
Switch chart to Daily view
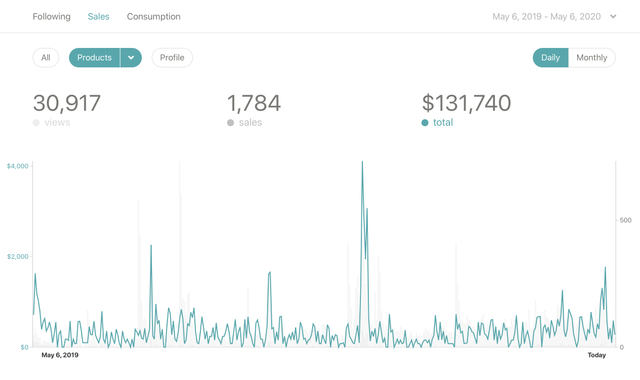[x=550, y=58]
